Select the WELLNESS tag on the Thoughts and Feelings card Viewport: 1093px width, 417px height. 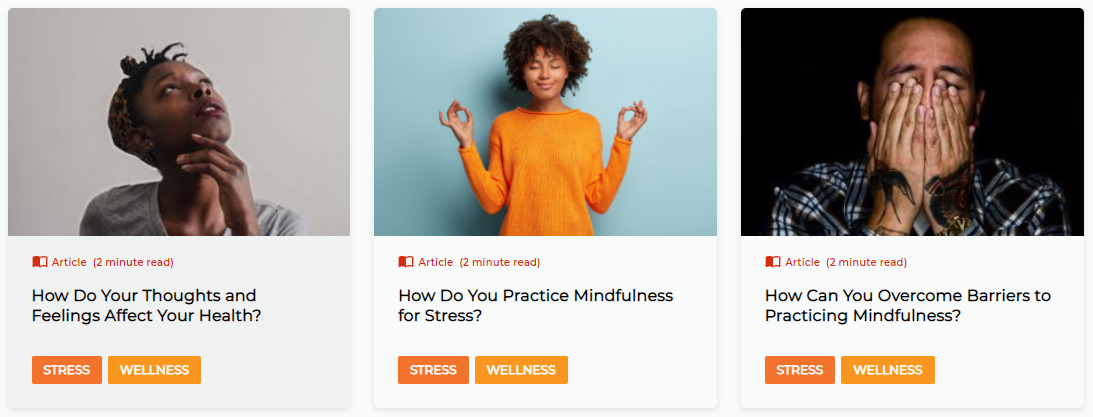[154, 370]
